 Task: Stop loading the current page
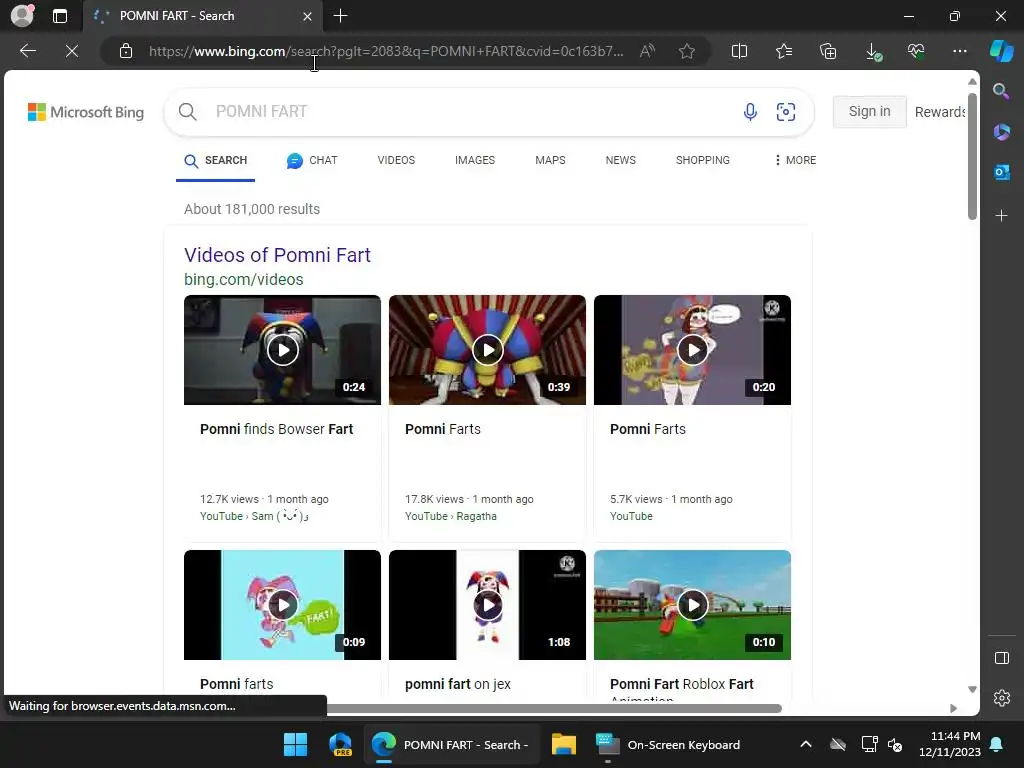(x=72, y=51)
